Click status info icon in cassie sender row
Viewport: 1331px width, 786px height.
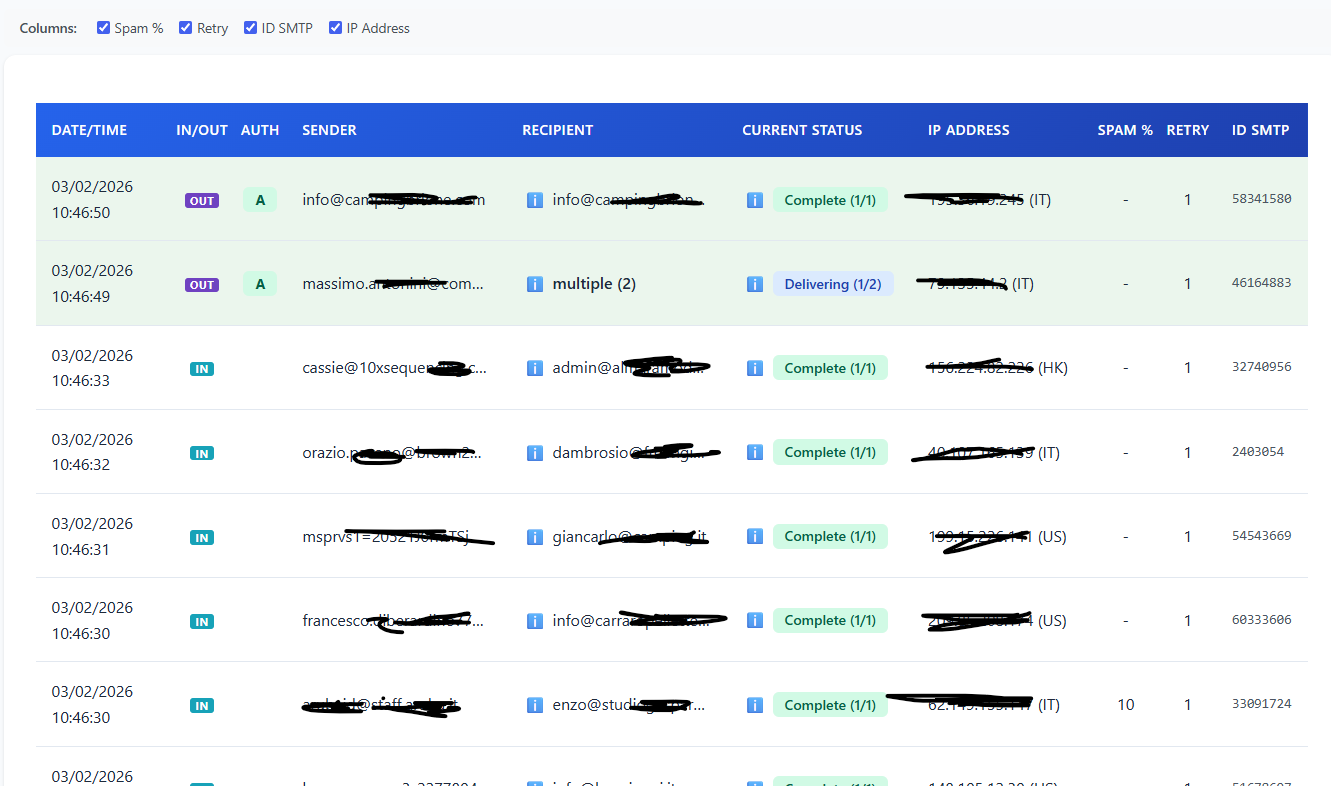pyautogui.click(x=755, y=369)
